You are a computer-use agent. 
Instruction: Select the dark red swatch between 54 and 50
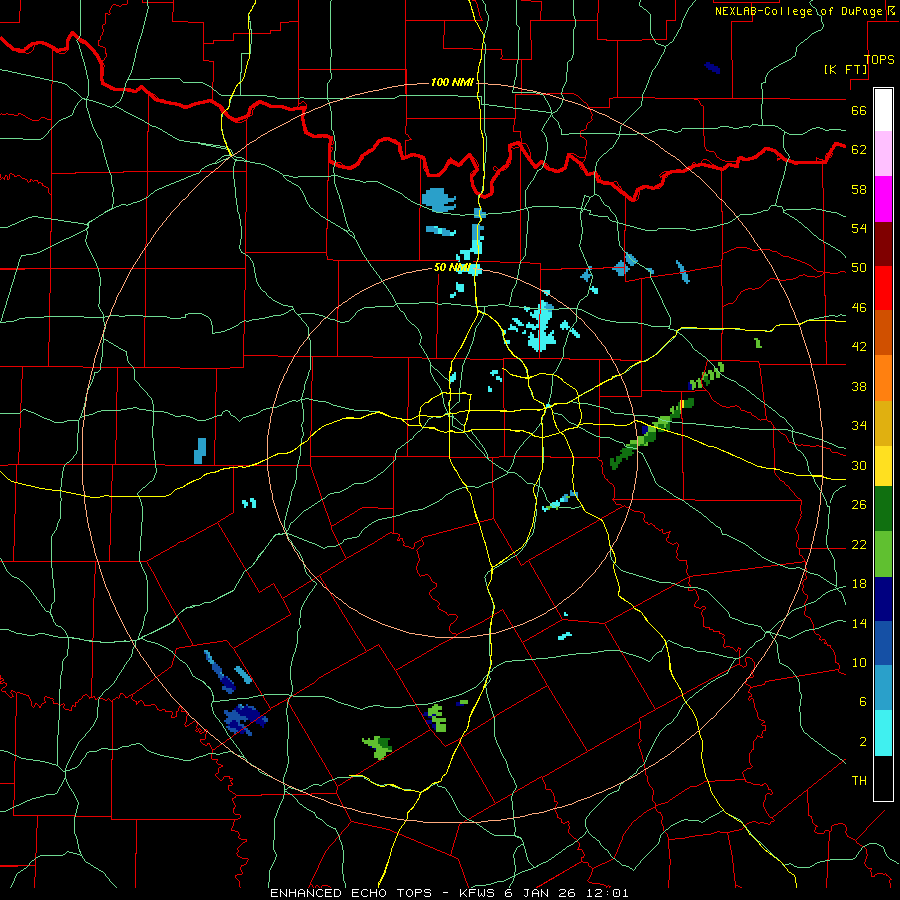point(883,244)
